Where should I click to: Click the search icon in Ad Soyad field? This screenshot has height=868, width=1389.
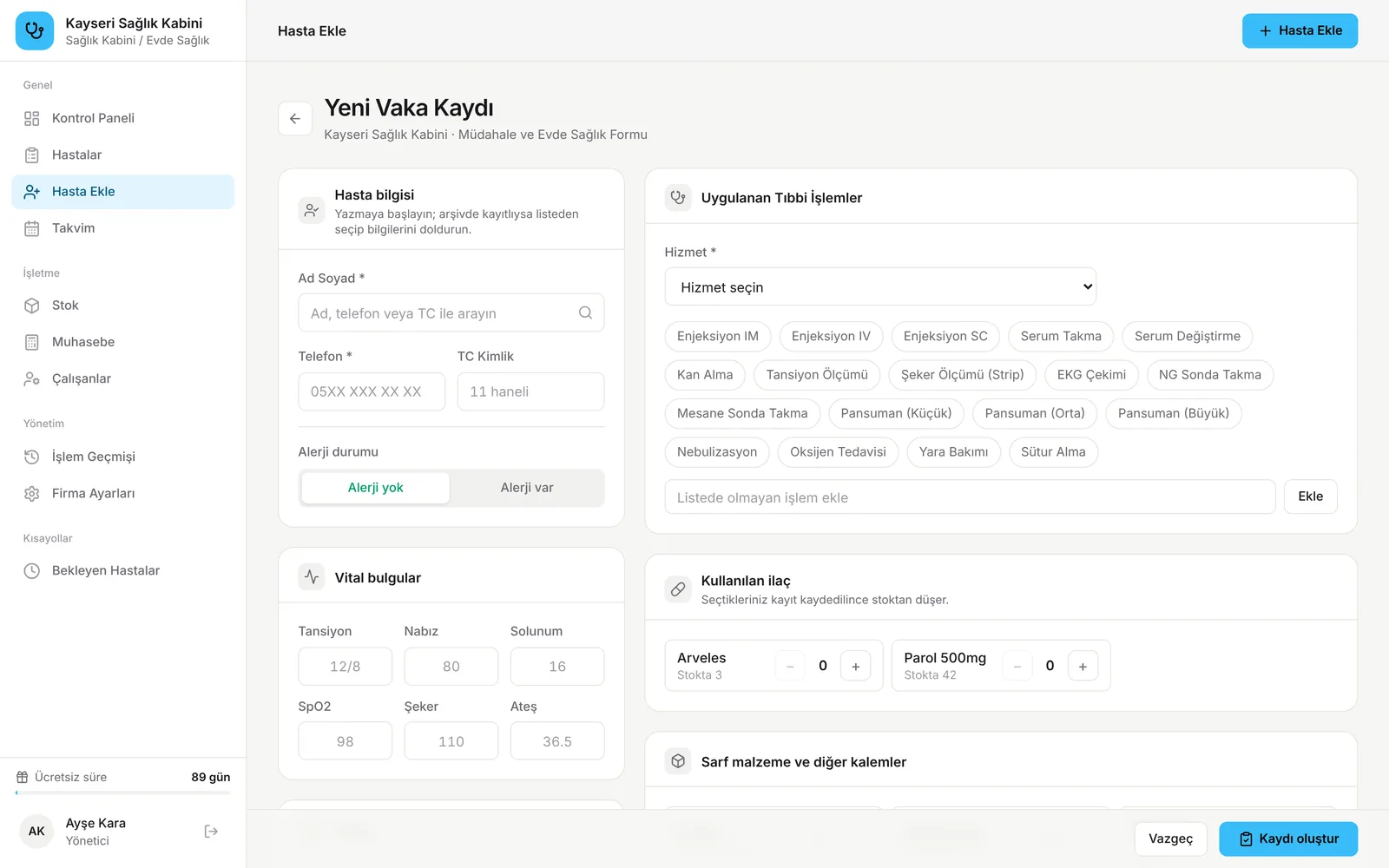click(x=585, y=312)
